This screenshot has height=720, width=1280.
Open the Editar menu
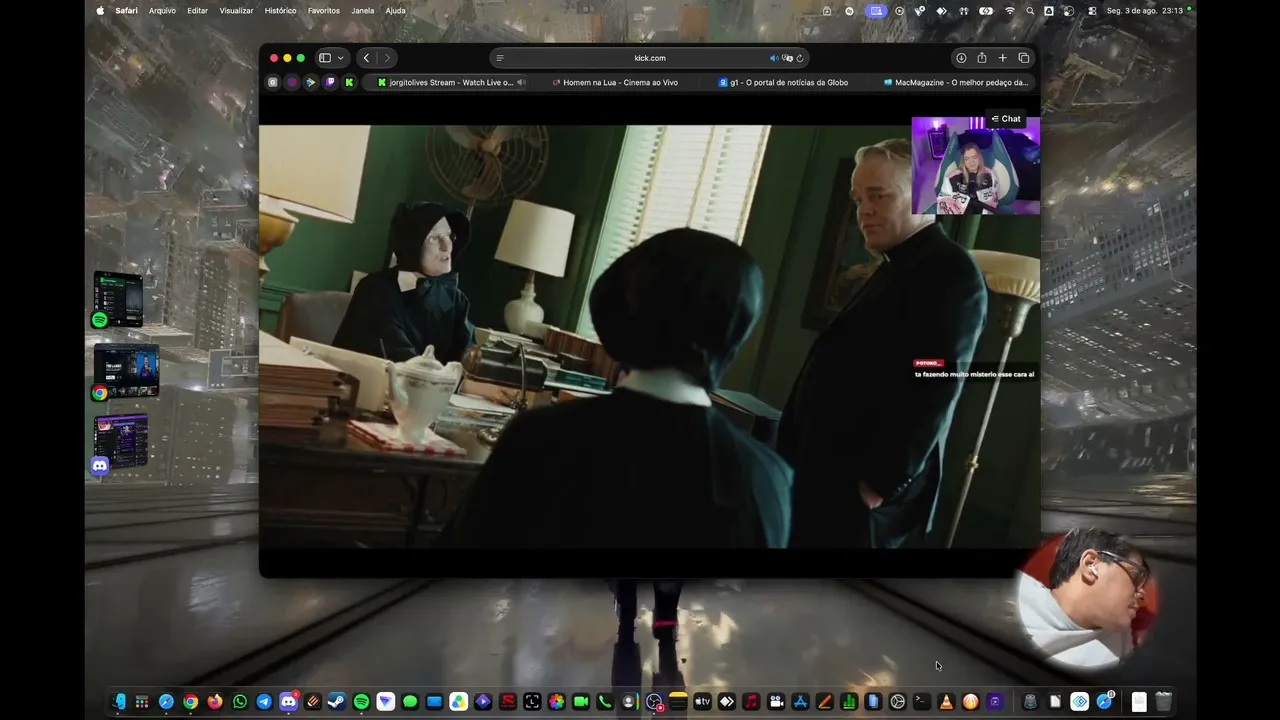point(197,11)
